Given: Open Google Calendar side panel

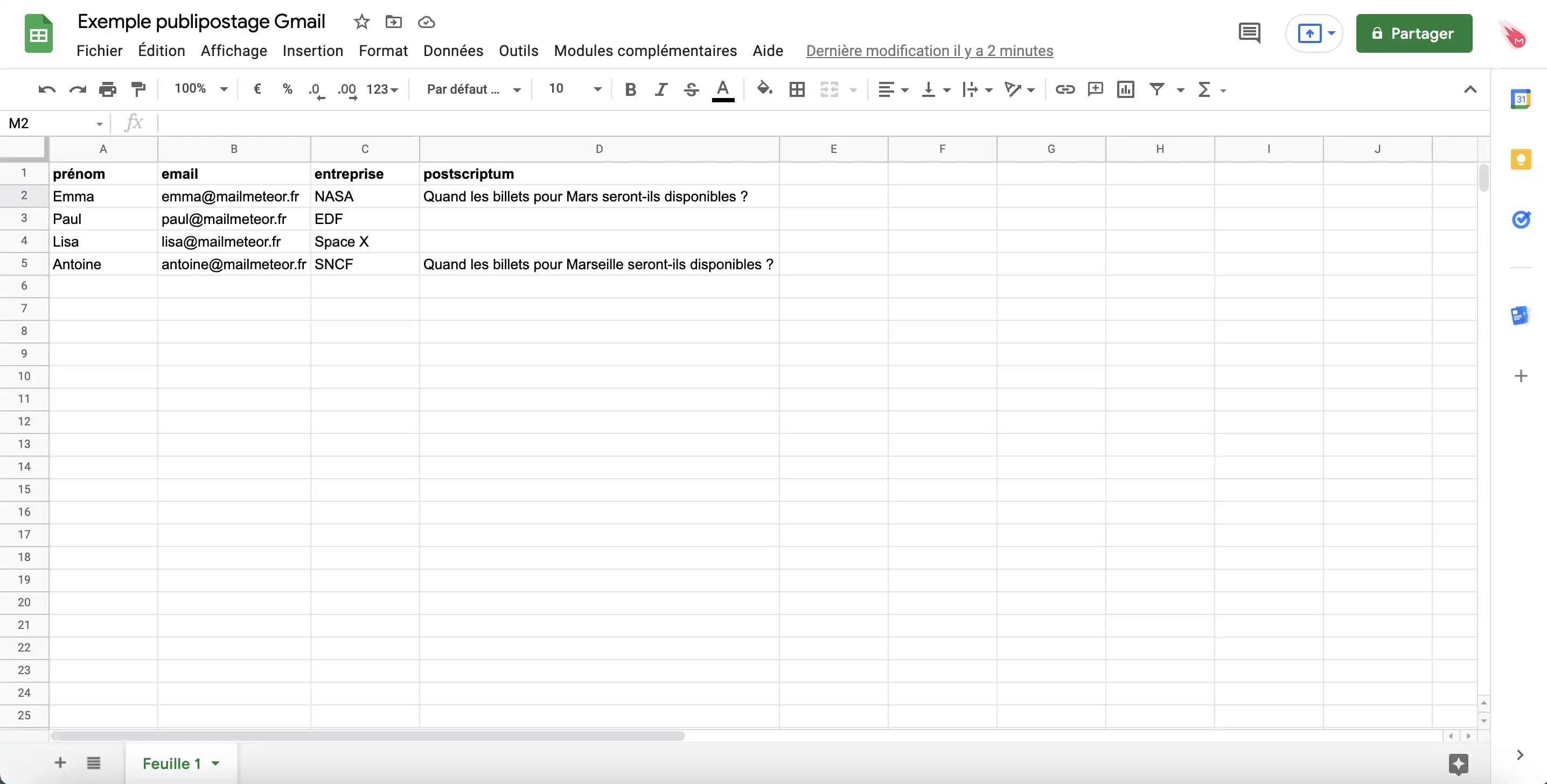Looking at the screenshot, I should click(x=1521, y=99).
